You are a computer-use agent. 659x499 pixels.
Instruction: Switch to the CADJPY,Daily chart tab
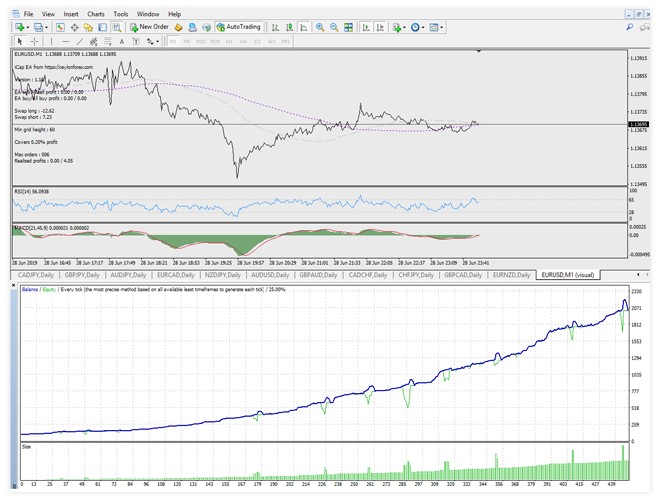pyautogui.click(x=36, y=275)
